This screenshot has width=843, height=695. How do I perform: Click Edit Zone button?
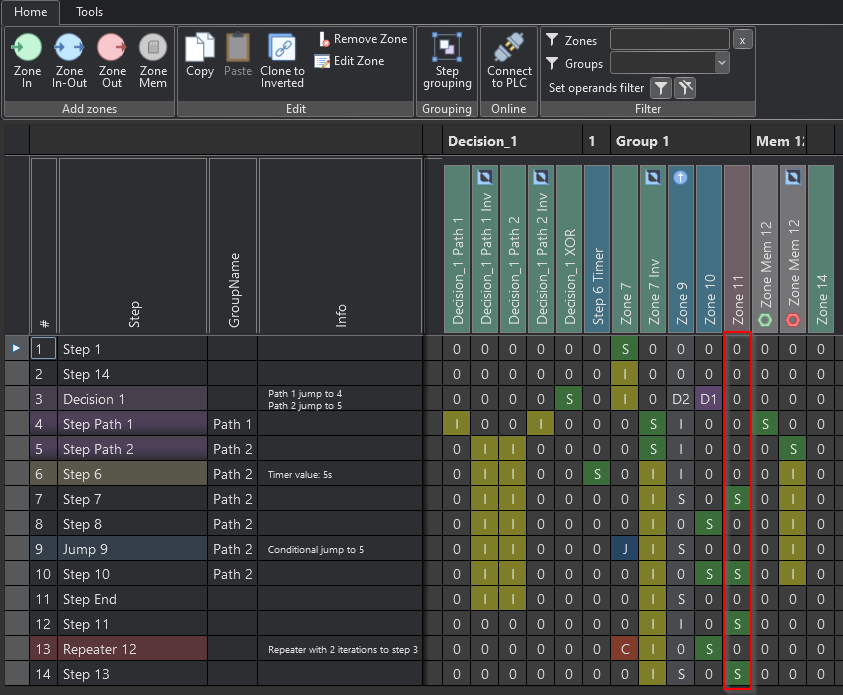[350, 61]
